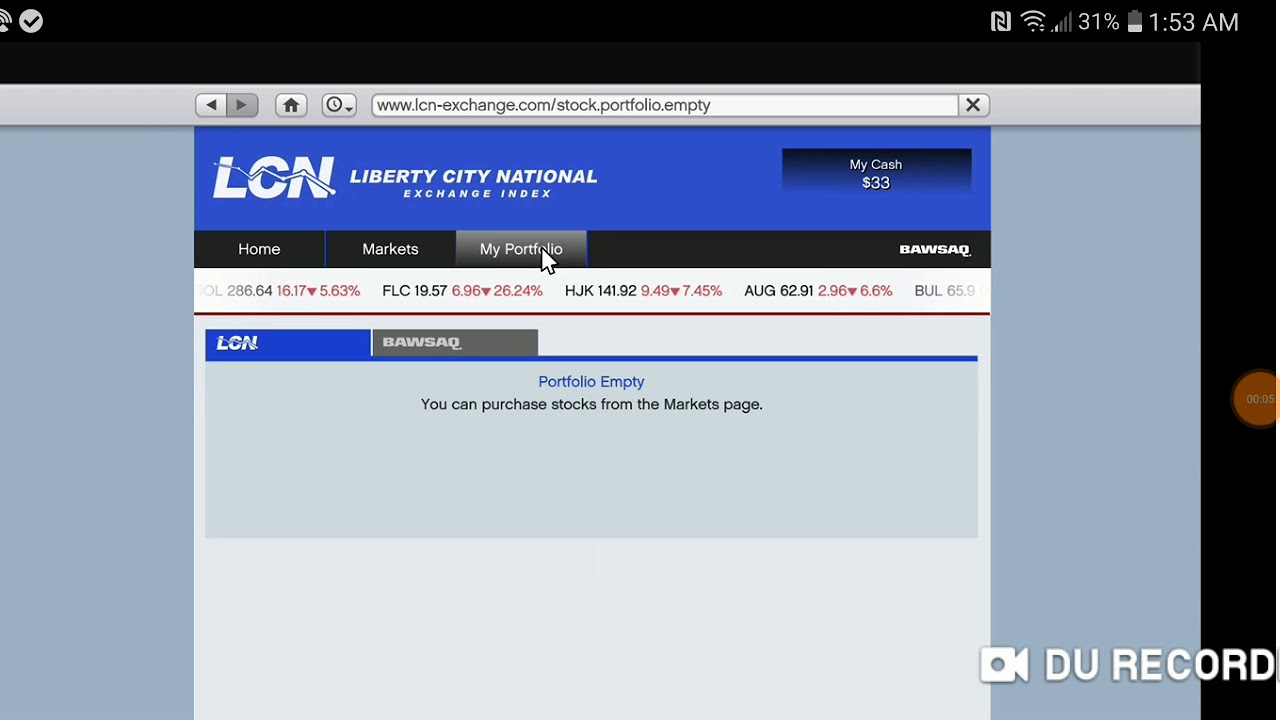This screenshot has width=1280, height=720.
Task: View the My Cash $33 box
Action: pyautogui.click(x=876, y=173)
